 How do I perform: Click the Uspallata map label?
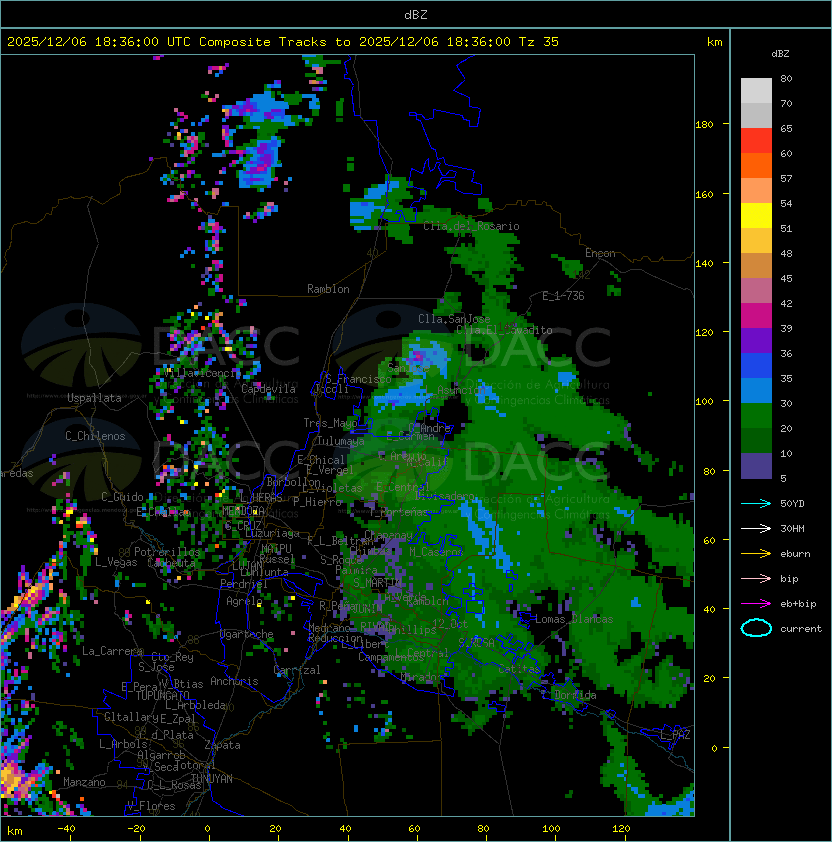[94, 398]
